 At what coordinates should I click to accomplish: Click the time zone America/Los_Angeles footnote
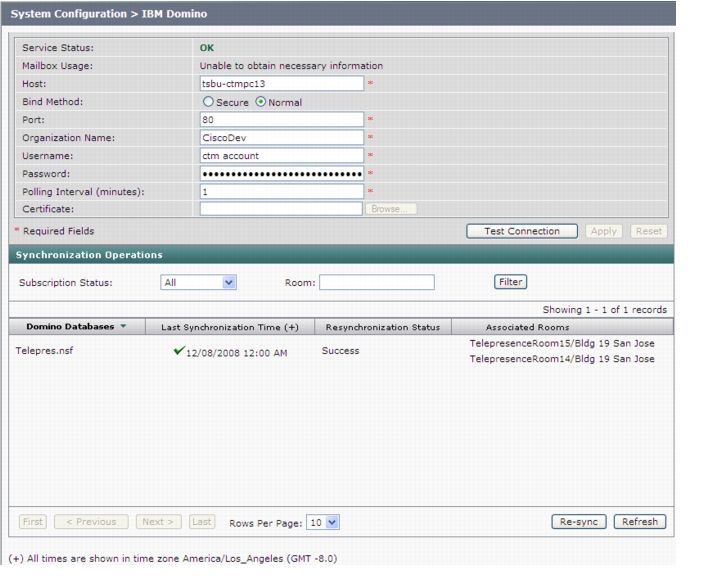pyautogui.click(x=173, y=559)
